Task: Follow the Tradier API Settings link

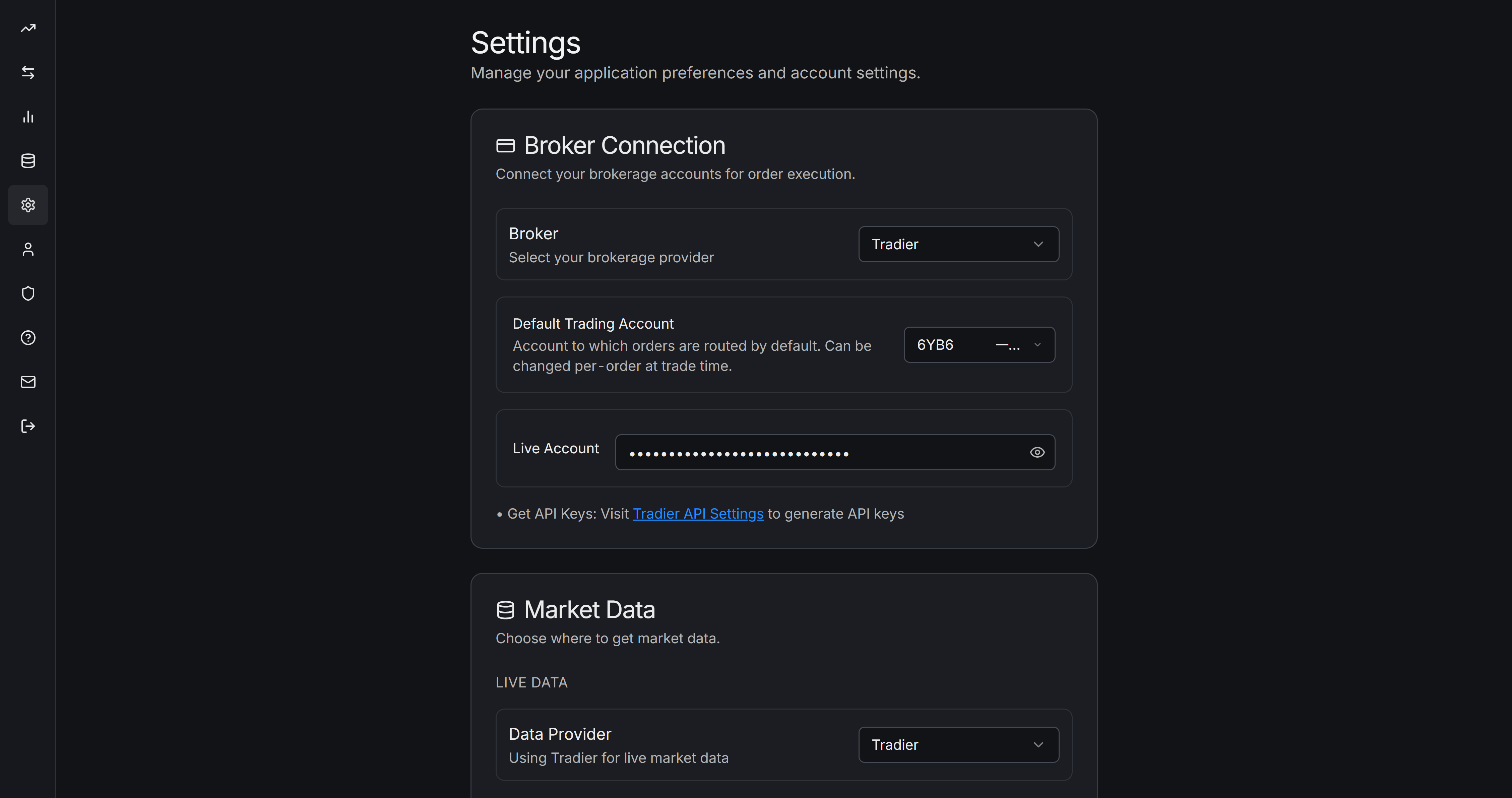Action: (698, 514)
